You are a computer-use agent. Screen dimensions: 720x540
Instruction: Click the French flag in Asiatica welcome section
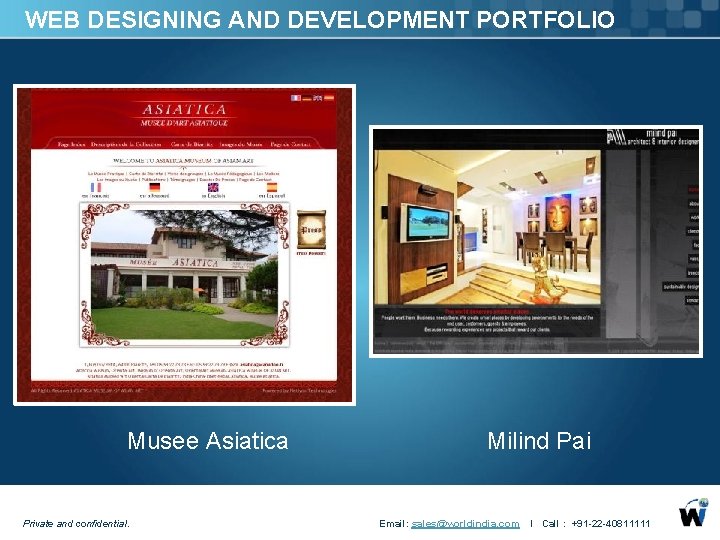tap(96, 187)
